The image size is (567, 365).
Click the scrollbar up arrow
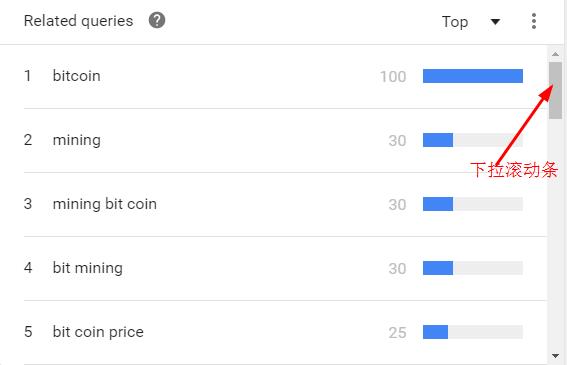(555, 54)
